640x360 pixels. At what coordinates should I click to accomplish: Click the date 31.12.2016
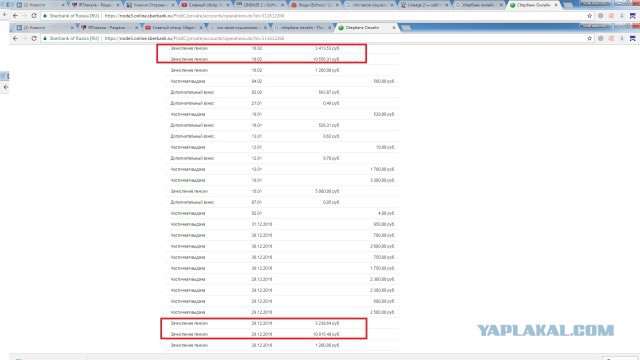click(262, 224)
